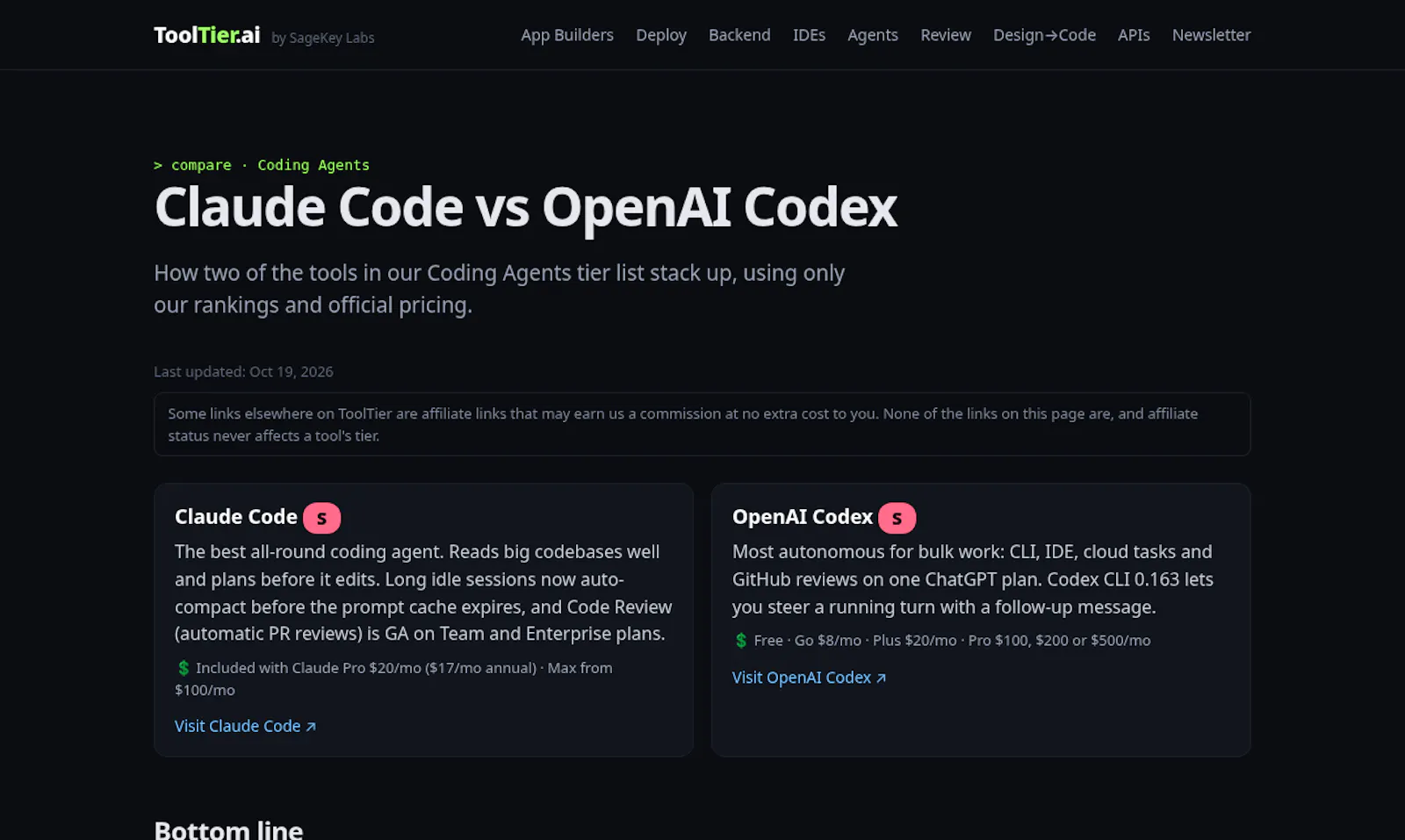Open the APIs nav link

coord(1134,35)
